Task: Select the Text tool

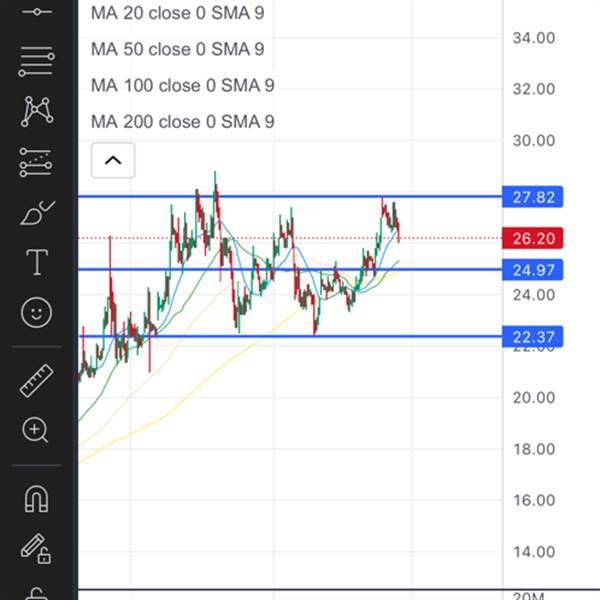Action: click(x=37, y=262)
